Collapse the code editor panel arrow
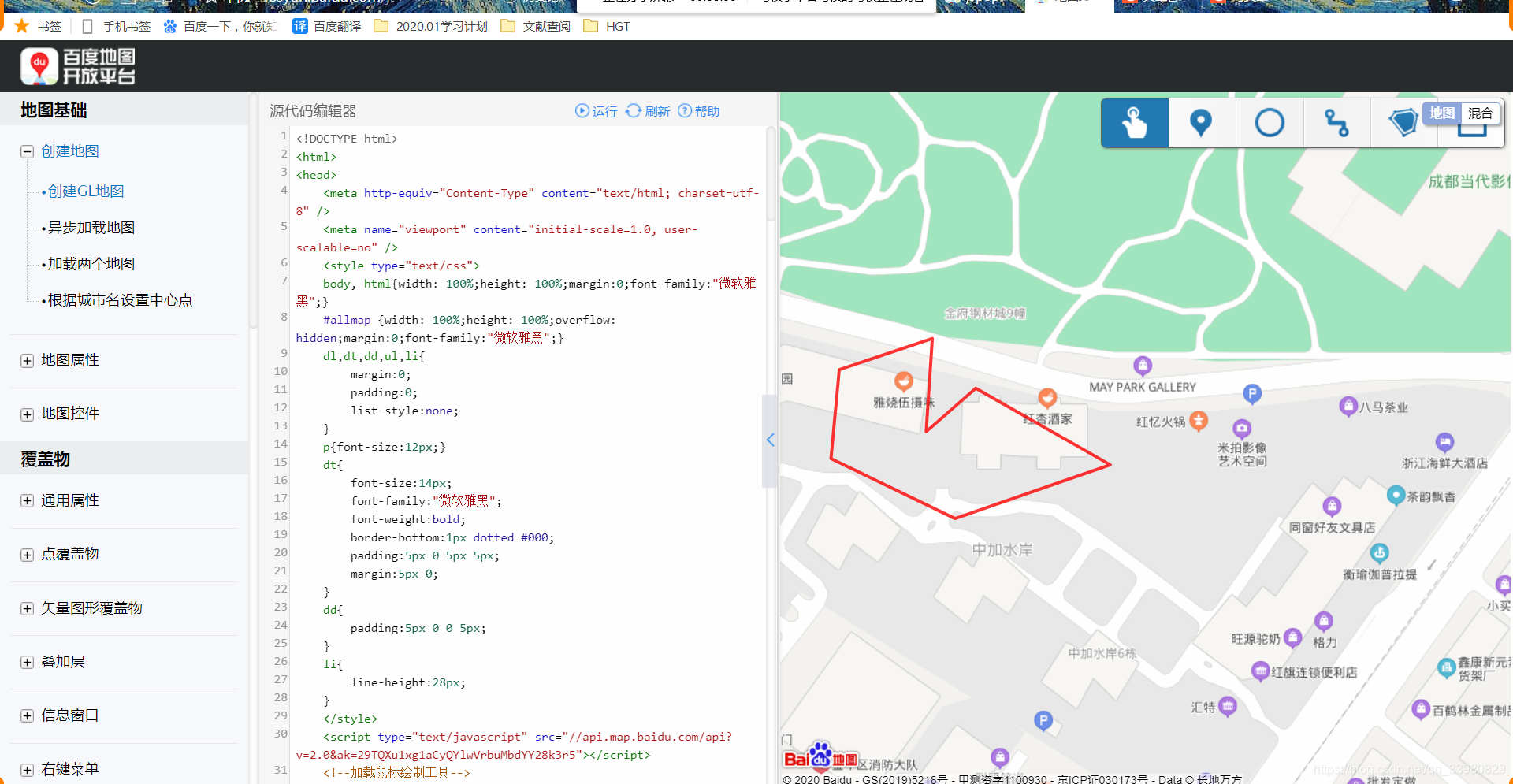Image resolution: width=1513 pixels, height=784 pixels. (x=770, y=440)
